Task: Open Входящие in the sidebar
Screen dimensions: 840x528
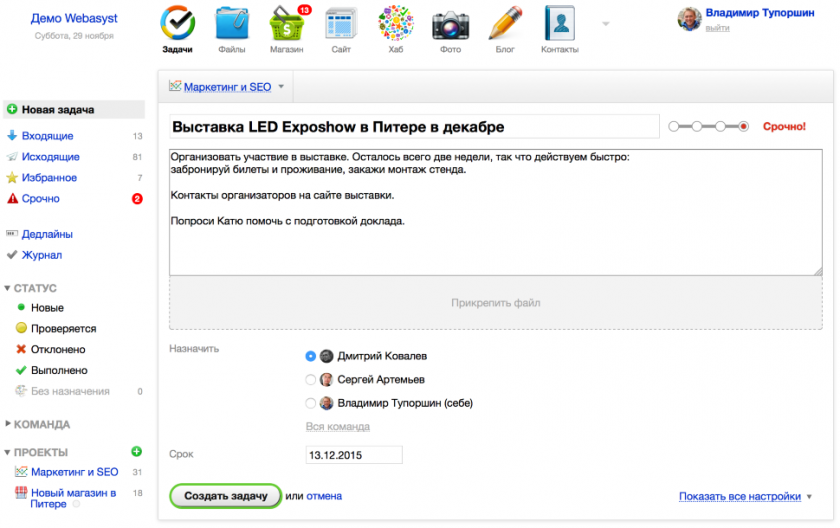Action: tap(47, 136)
